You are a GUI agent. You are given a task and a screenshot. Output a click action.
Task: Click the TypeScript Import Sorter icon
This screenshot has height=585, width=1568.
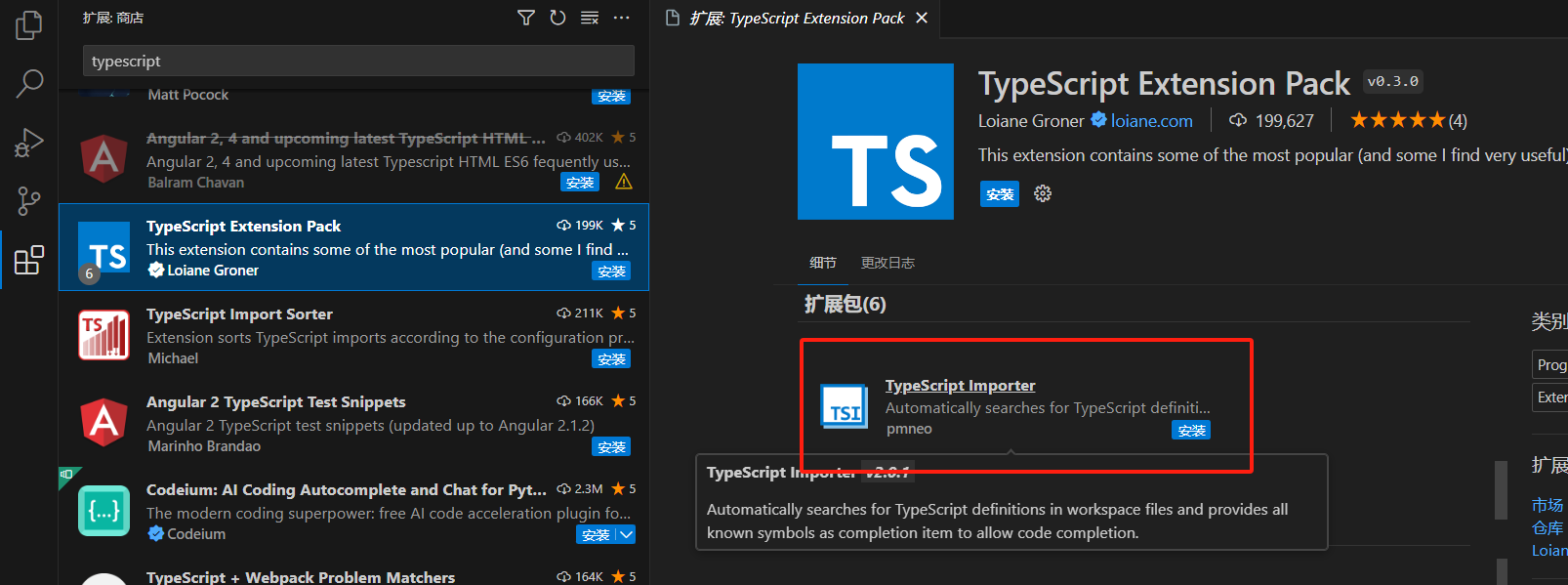(x=104, y=335)
